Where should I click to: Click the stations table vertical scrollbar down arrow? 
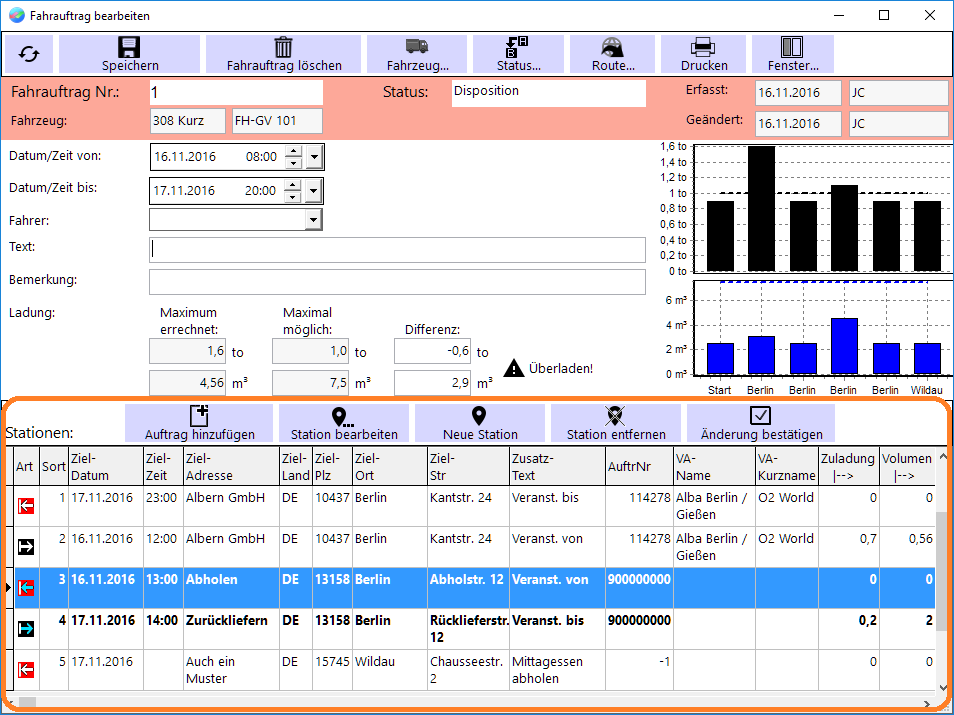tap(942, 688)
